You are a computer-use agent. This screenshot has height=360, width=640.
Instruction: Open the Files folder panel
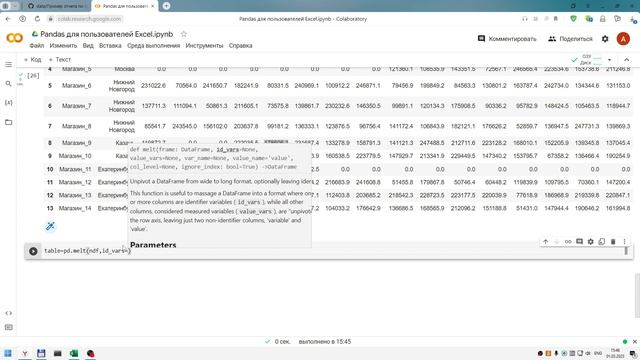tap(8, 122)
